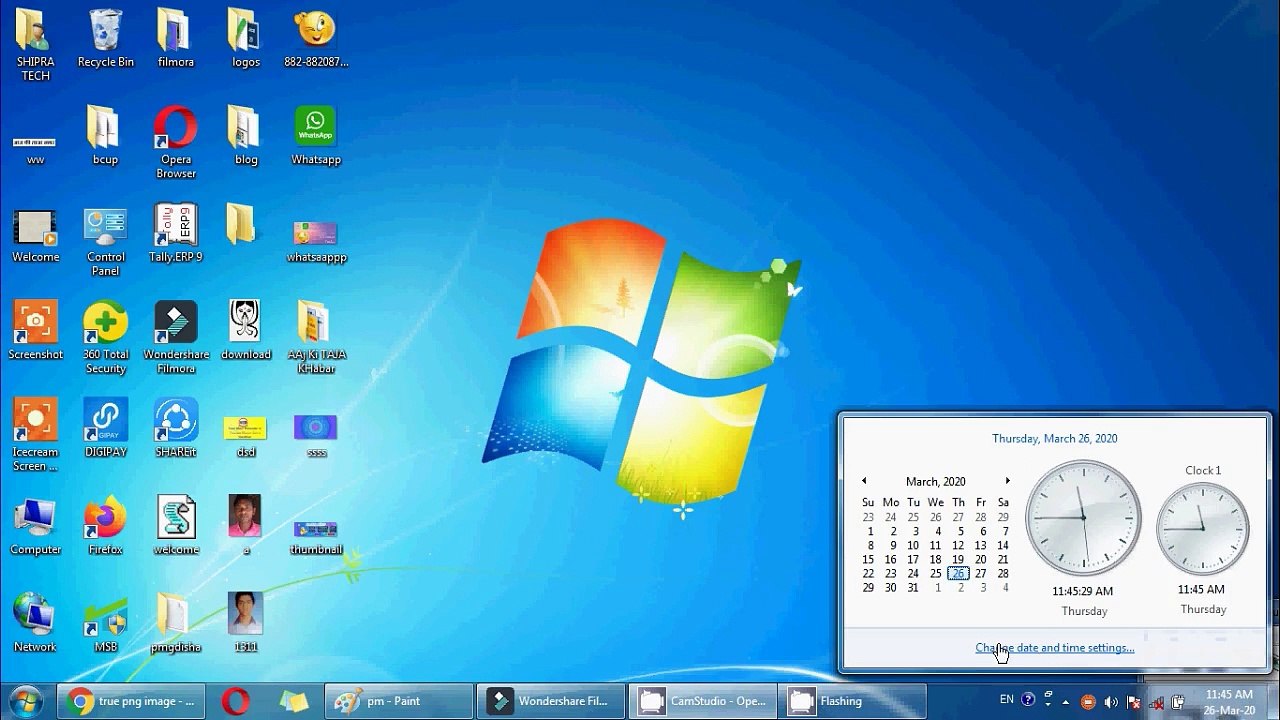Select date 19 in the calendar
Screen dimensions: 1280x720
coord(958,560)
